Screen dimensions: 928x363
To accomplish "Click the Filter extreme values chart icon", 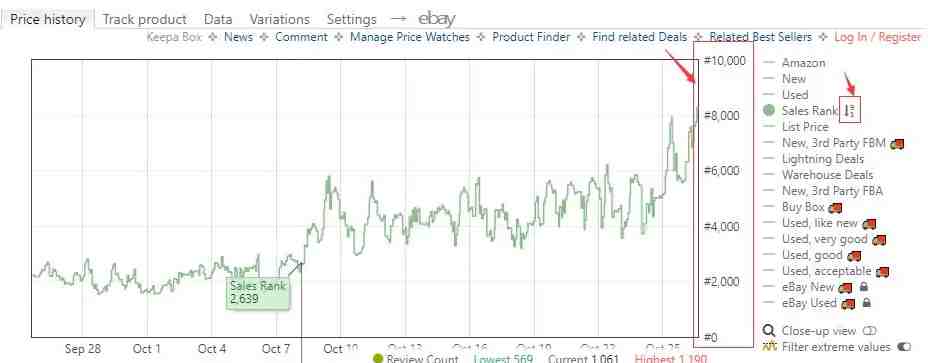I will (769, 346).
